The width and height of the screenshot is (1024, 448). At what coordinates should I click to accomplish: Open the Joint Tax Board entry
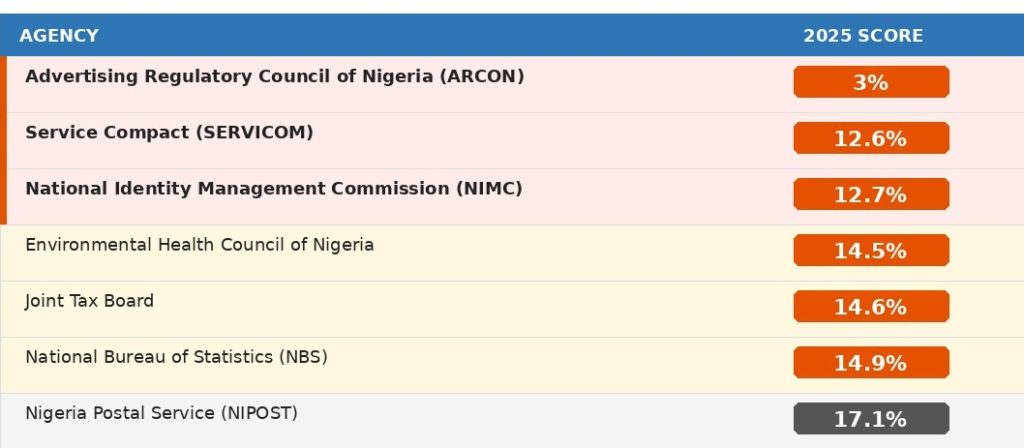[89, 300]
